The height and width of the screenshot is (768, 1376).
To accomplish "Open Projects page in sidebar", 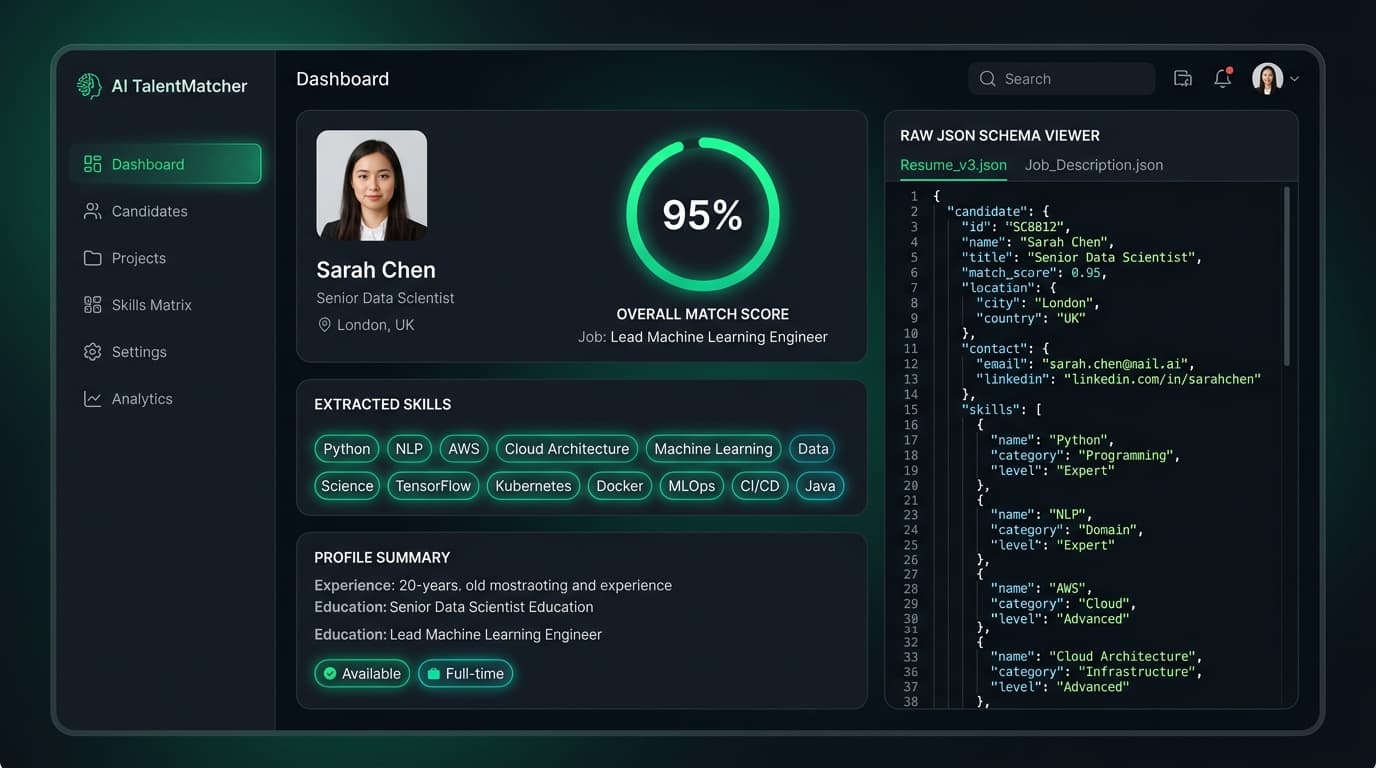I will click(x=166, y=258).
